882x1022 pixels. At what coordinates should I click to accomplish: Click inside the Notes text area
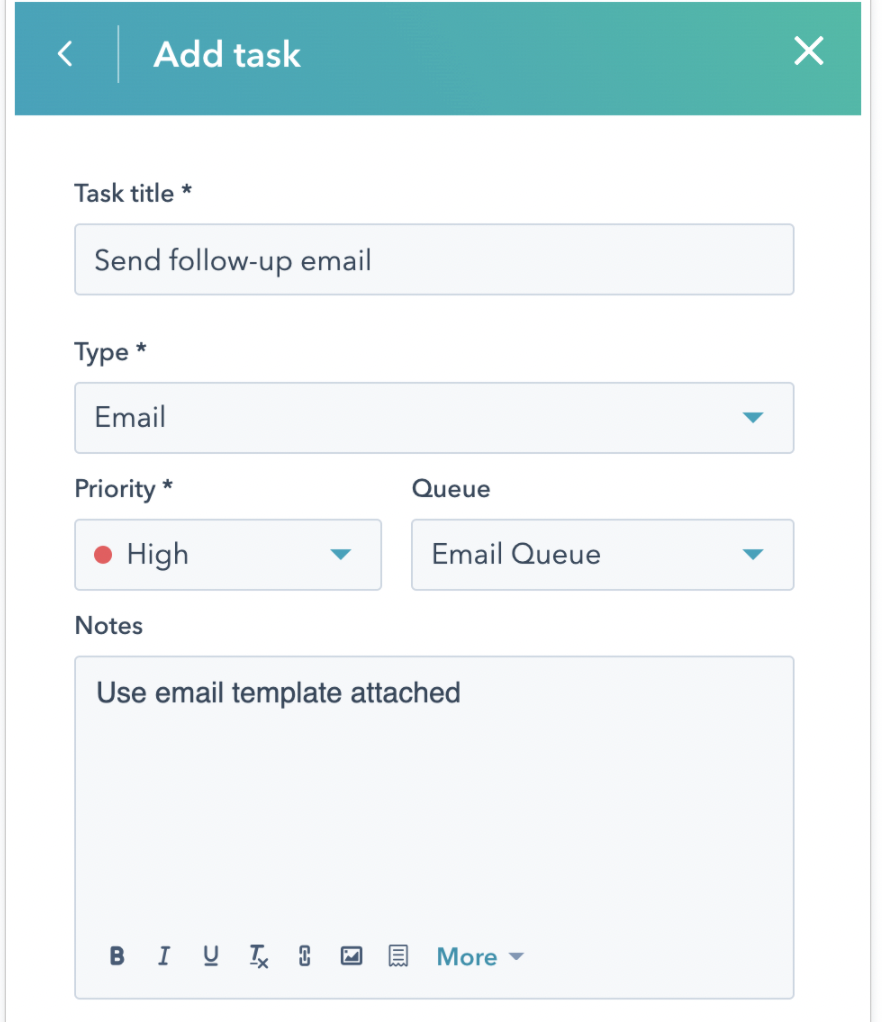[433, 780]
